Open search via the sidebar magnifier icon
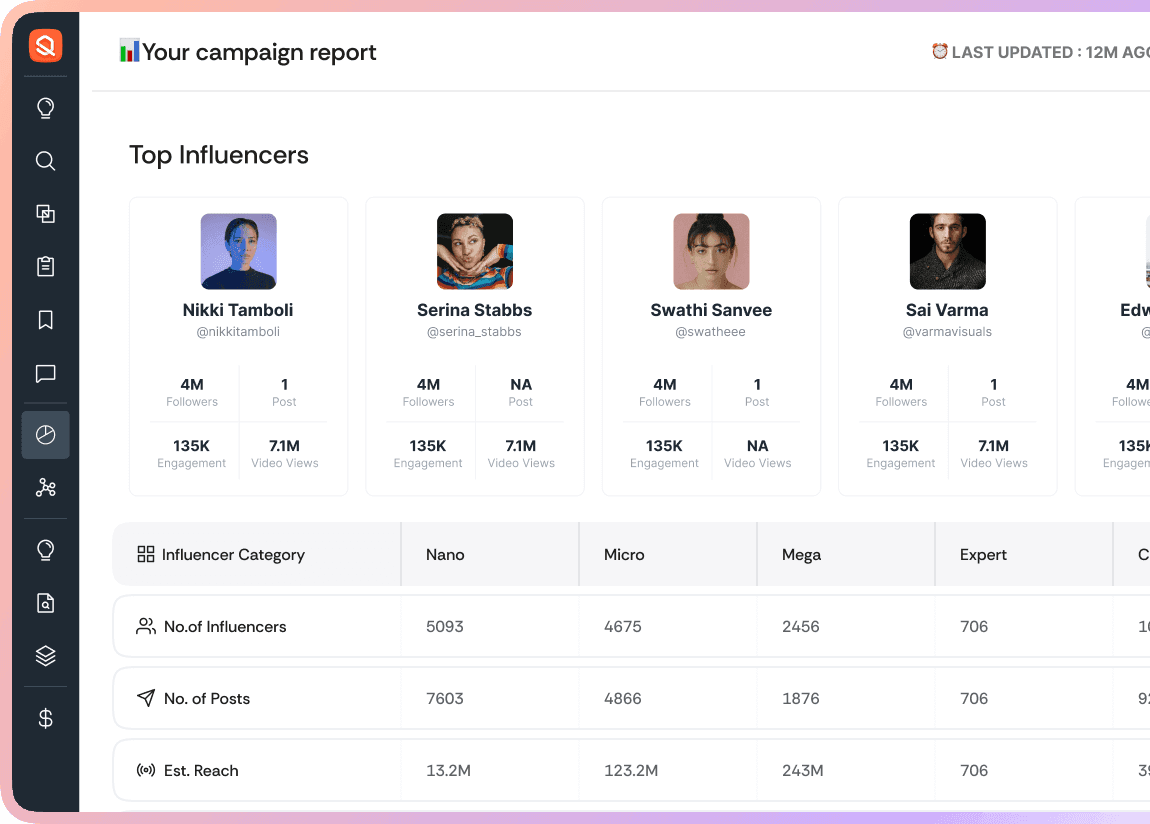 tap(45, 161)
